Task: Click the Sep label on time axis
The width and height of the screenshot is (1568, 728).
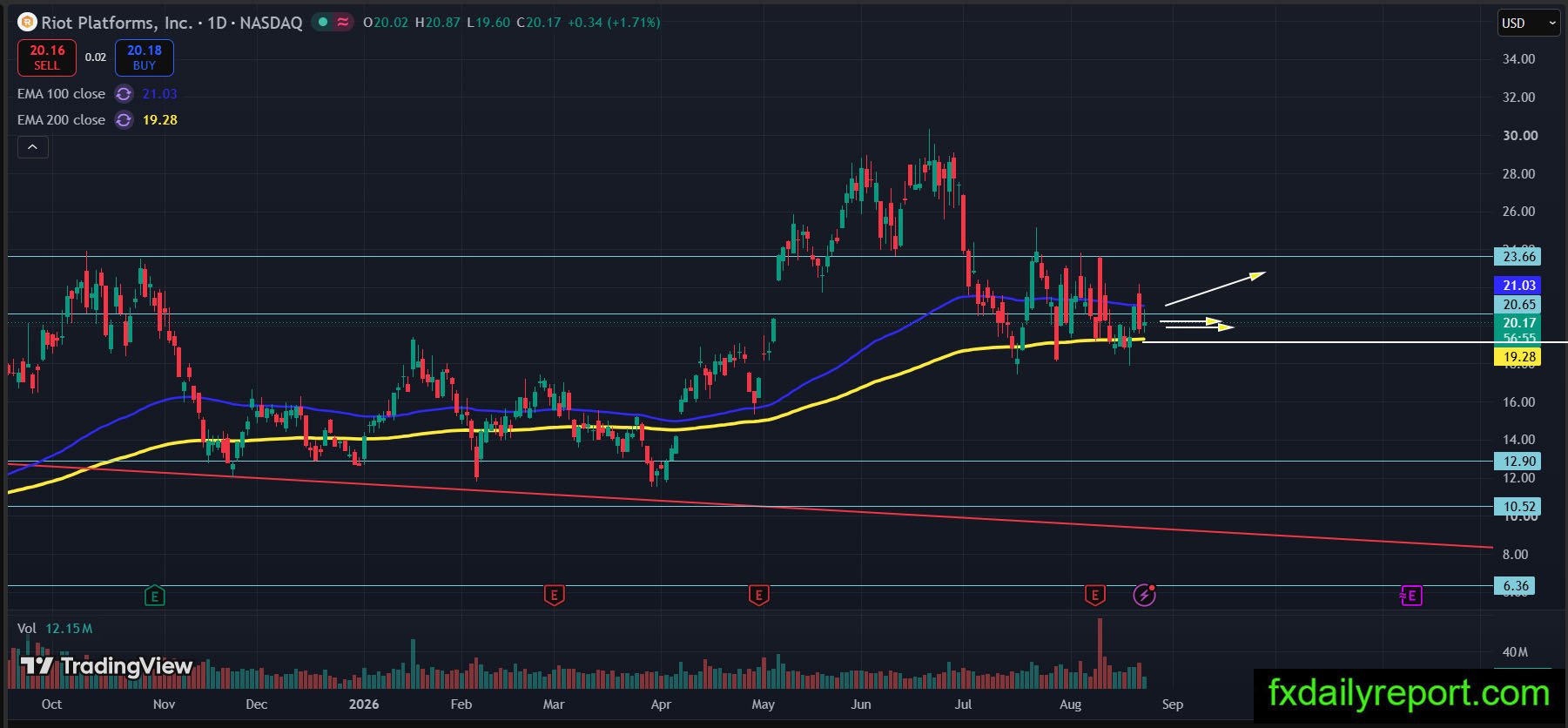Action: [x=1173, y=704]
